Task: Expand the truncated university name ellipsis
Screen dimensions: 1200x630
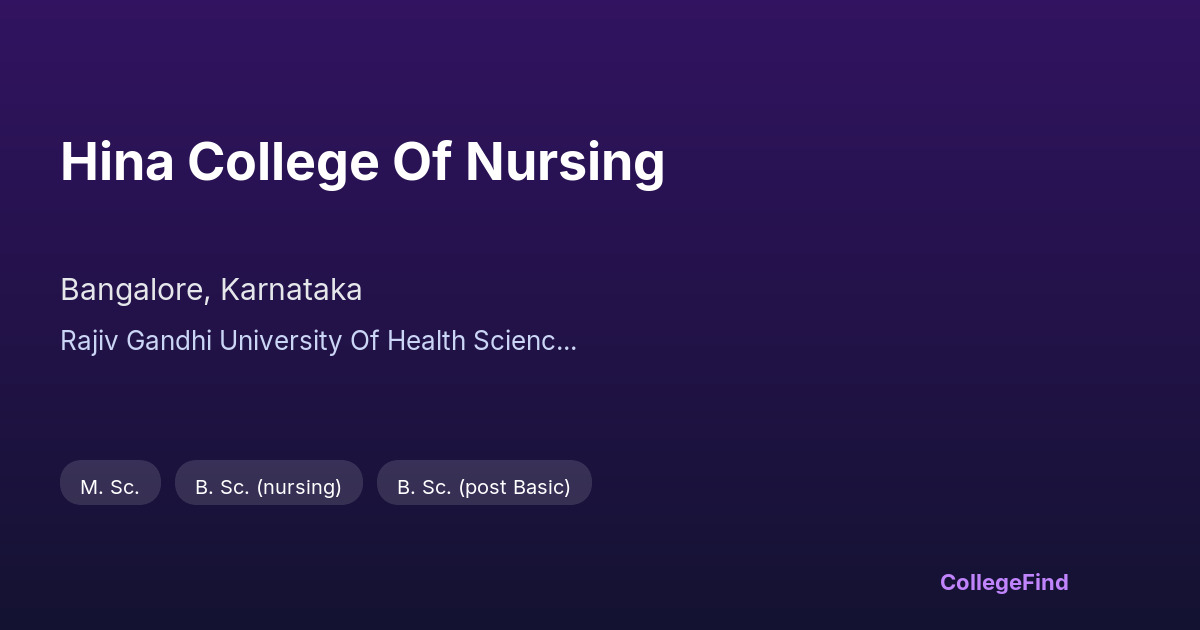Action: click(x=568, y=341)
